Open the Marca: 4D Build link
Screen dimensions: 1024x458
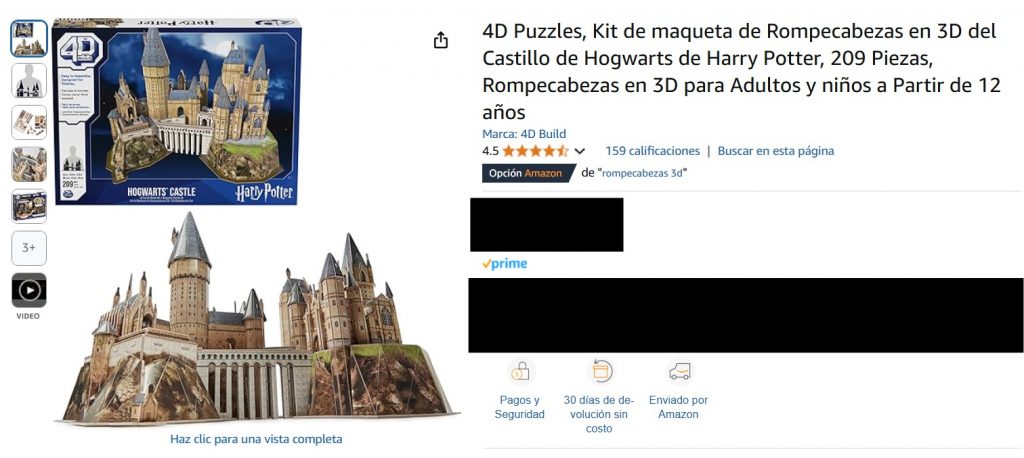coord(524,134)
